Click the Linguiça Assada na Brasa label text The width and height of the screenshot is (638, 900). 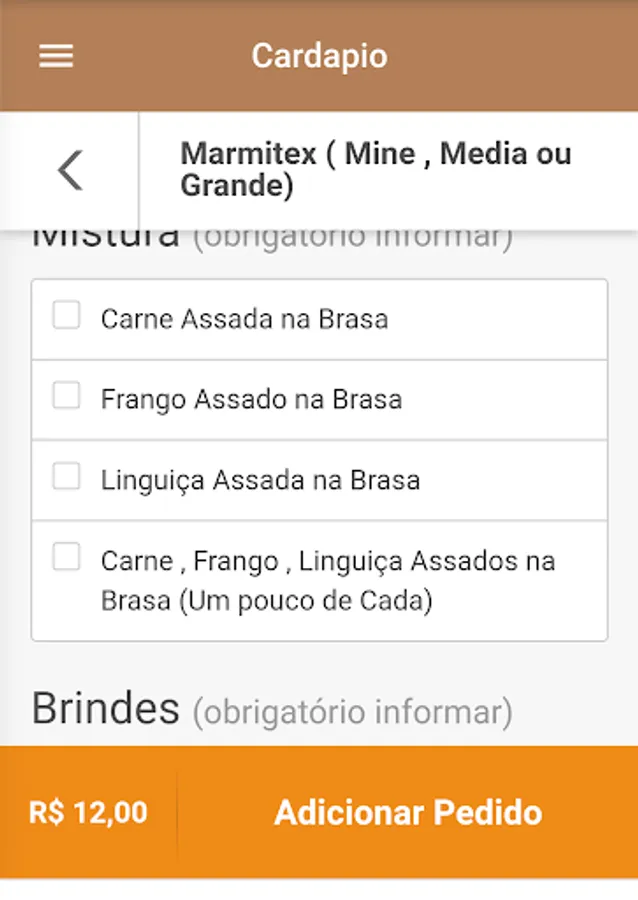click(260, 481)
